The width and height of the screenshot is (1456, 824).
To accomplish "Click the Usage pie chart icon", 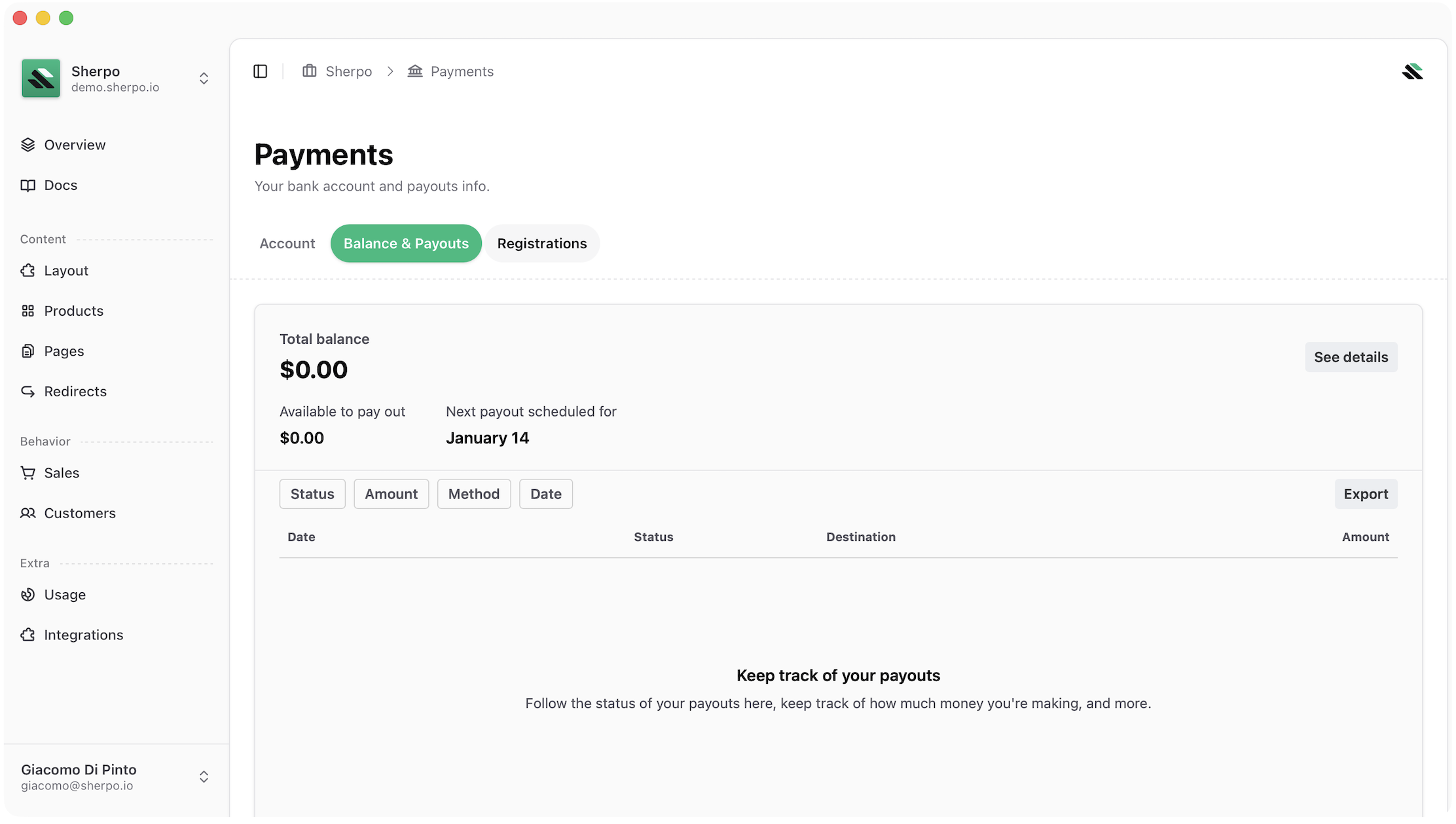I will tap(27, 595).
